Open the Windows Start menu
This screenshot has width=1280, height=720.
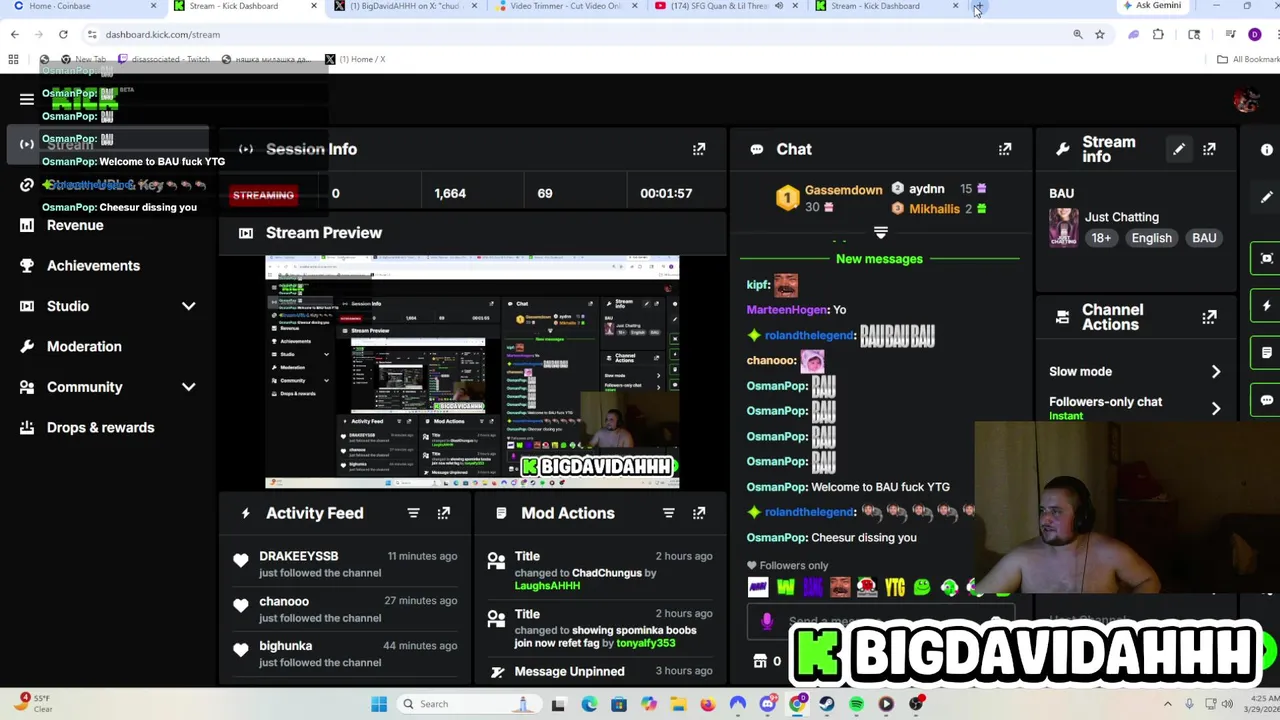point(379,704)
